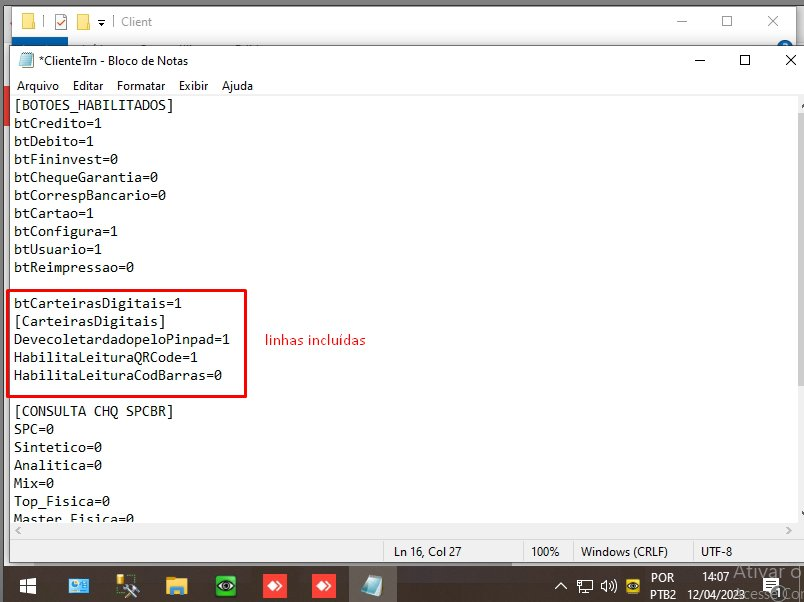The width and height of the screenshot is (804, 602).
Task: Expand the Explorer quick access toolbar dropdown
Action: 101,22
